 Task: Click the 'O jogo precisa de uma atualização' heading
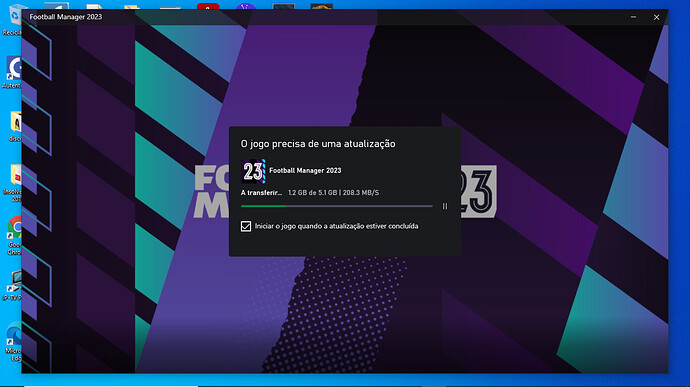pyautogui.click(x=318, y=144)
